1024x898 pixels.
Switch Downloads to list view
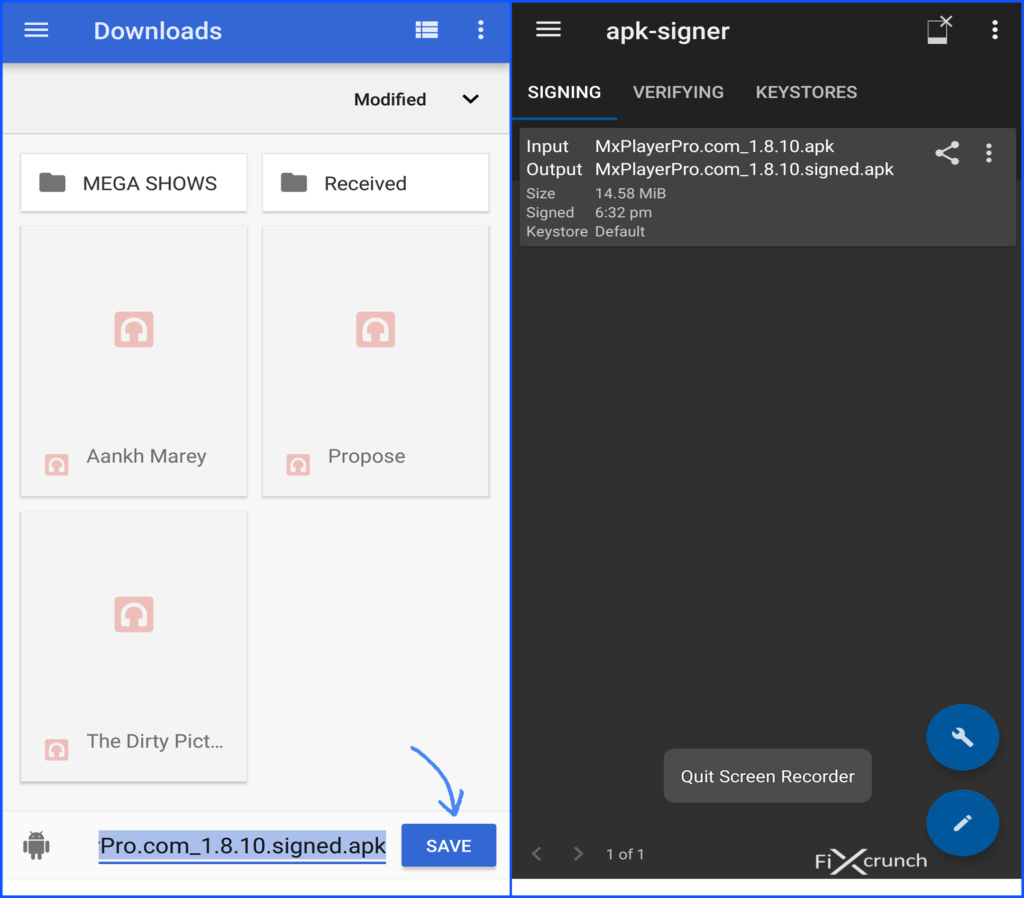(x=426, y=30)
